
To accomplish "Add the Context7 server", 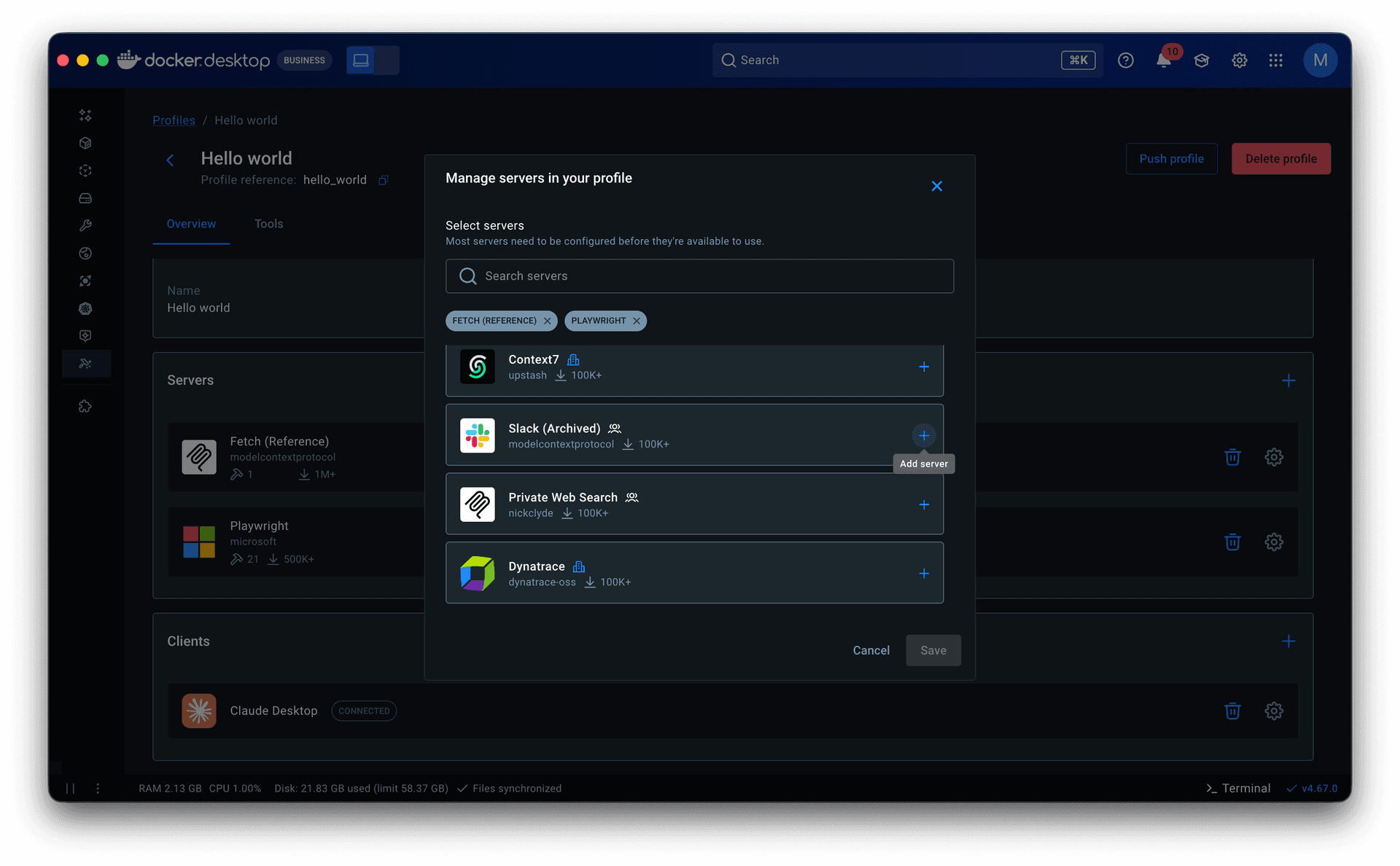I will click(923, 367).
